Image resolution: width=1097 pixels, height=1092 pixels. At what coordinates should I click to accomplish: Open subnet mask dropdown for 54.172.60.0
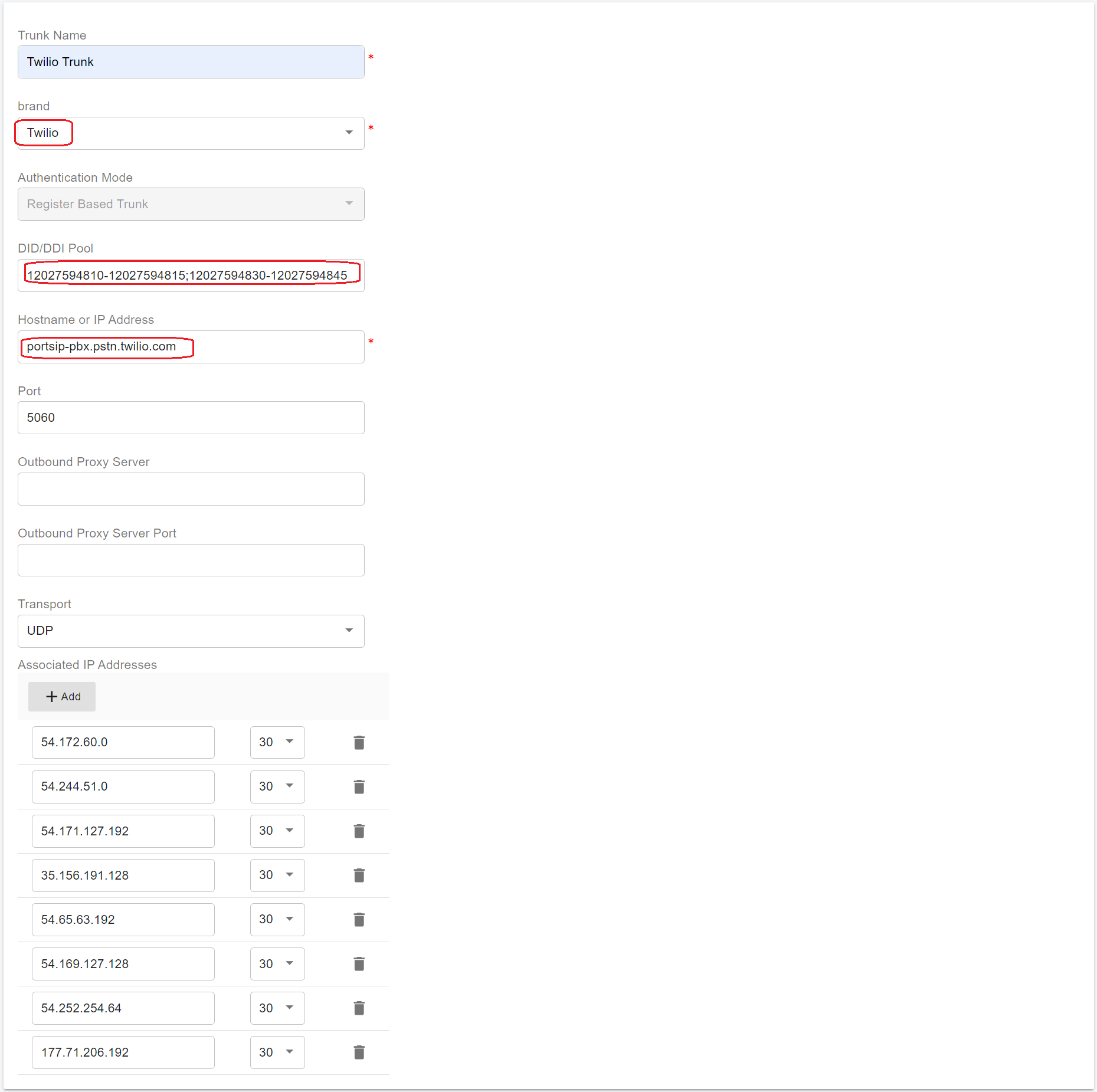tap(277, 742)
